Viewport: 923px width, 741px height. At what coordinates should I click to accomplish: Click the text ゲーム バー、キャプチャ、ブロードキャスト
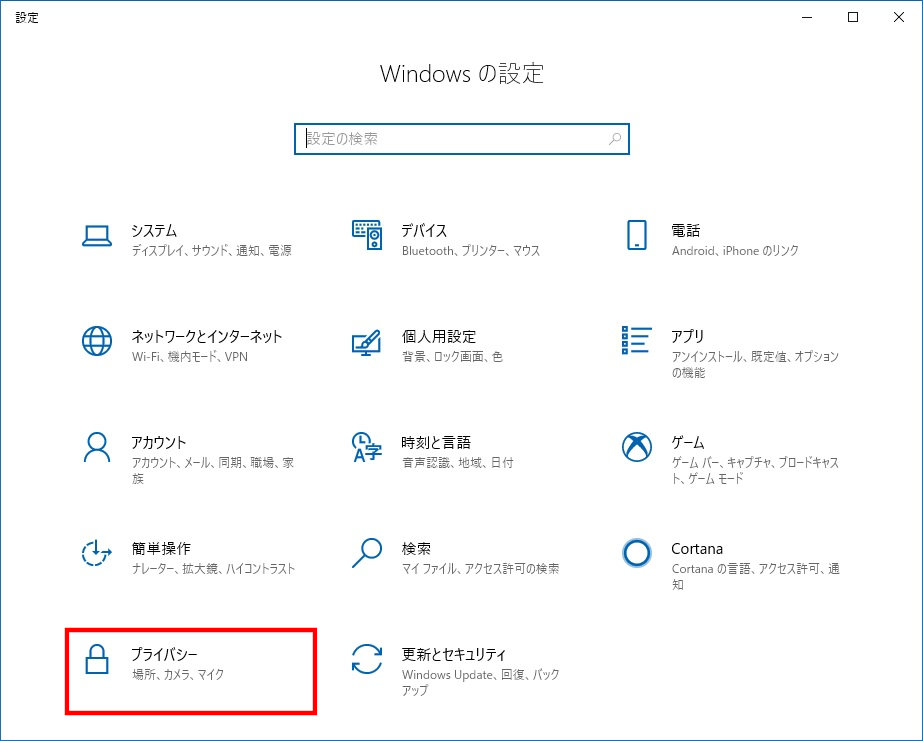point(755,470)
